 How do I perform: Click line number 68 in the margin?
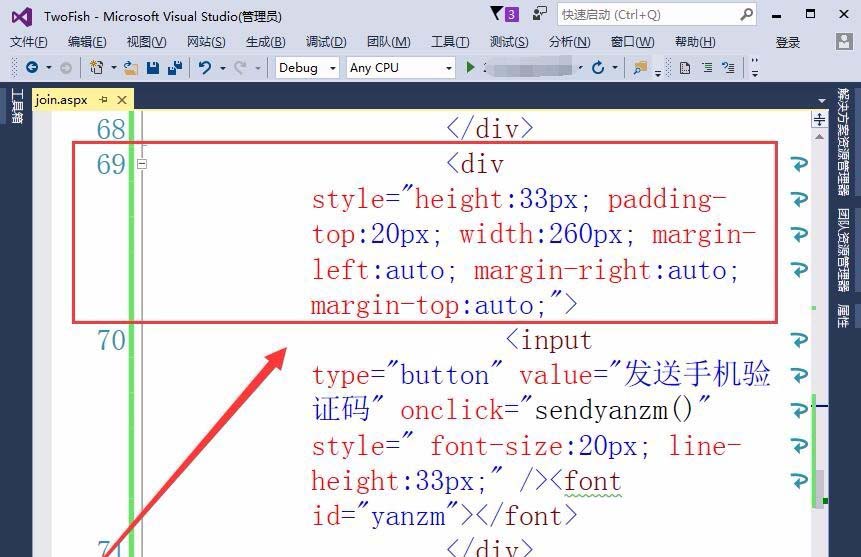111,130
